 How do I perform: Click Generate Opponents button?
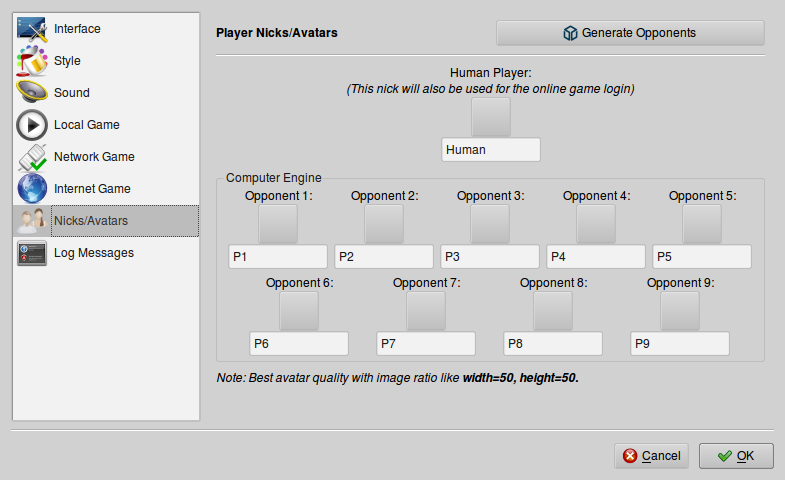(630, 33)
